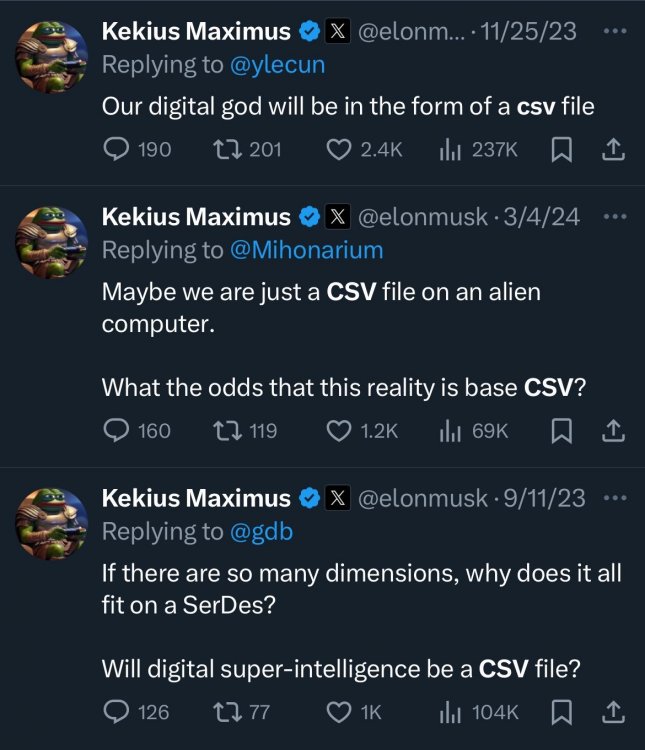Click the avatar on the 3/4/24 tweet

[52, 243]
